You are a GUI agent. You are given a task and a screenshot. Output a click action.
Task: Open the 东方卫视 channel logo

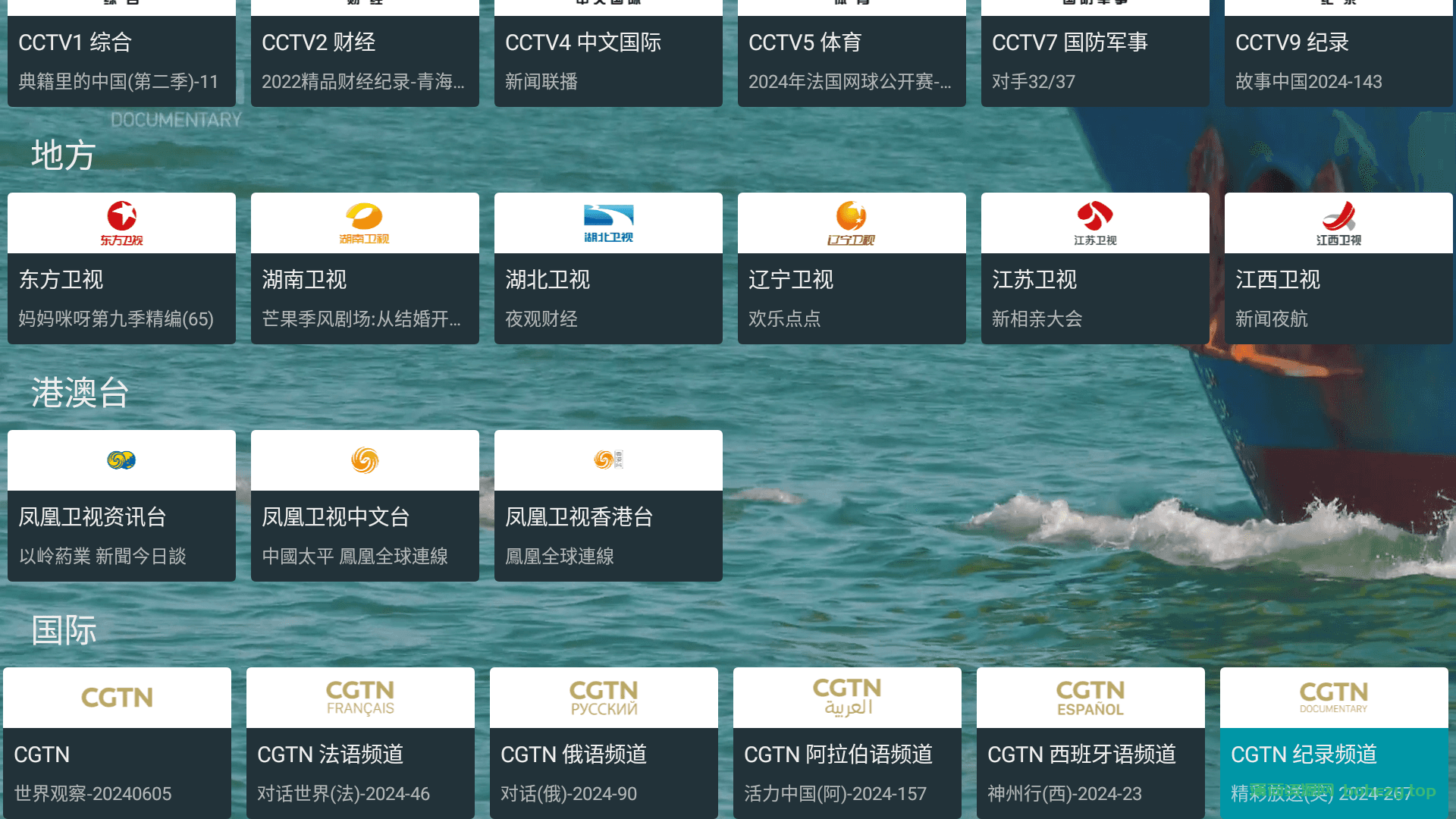[121, 223]
